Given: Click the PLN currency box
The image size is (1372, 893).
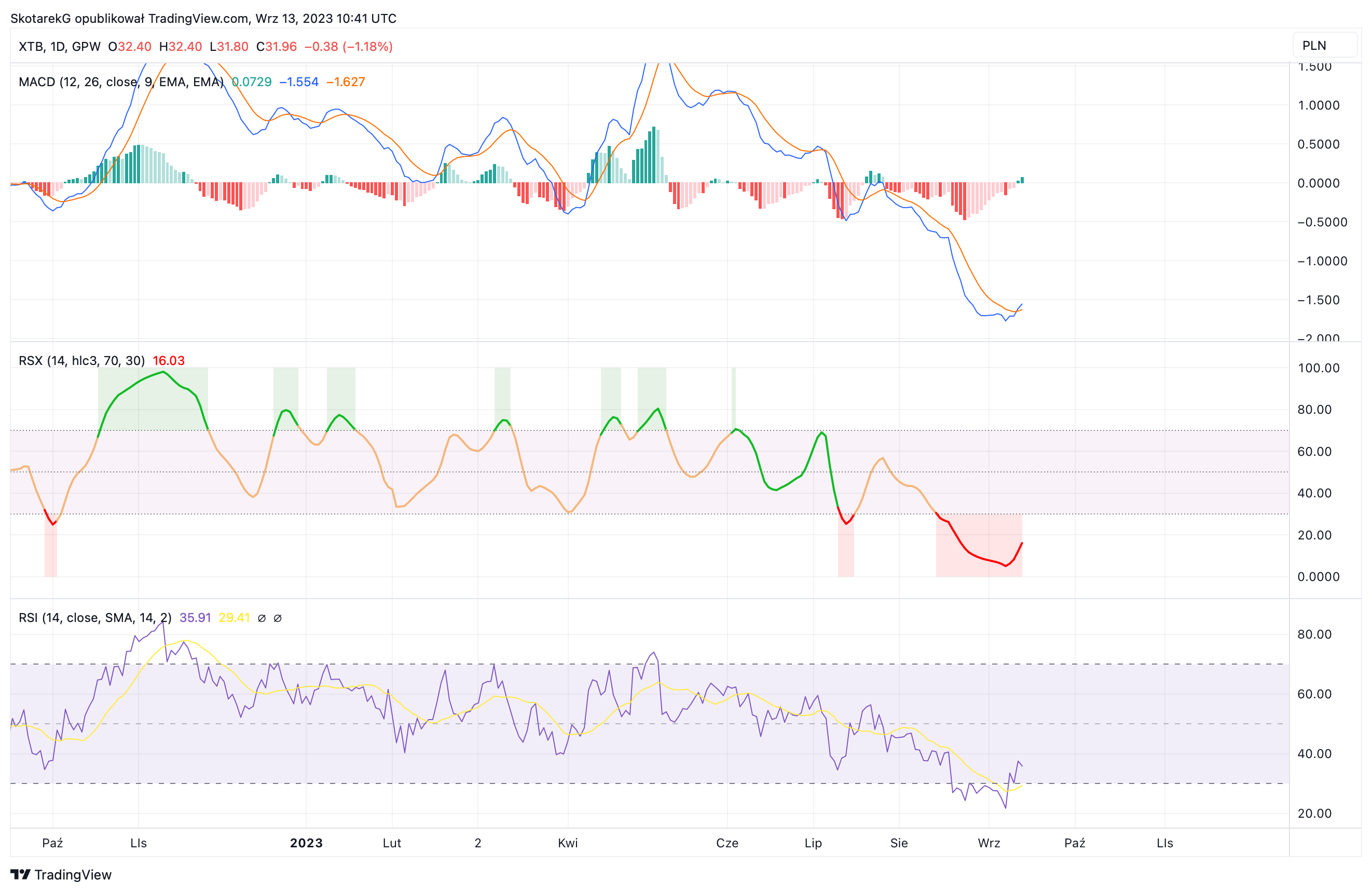Looking at the screenshot, I should (1325, 46).
